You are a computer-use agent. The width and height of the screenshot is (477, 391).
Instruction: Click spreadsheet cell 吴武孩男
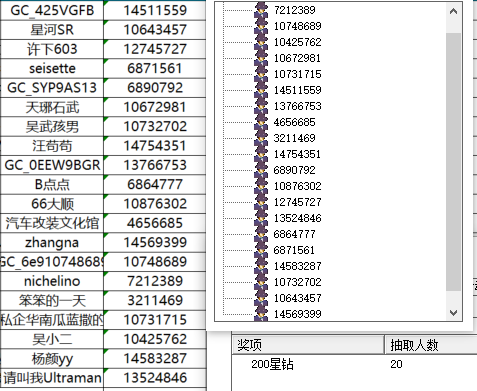[52, 126]
